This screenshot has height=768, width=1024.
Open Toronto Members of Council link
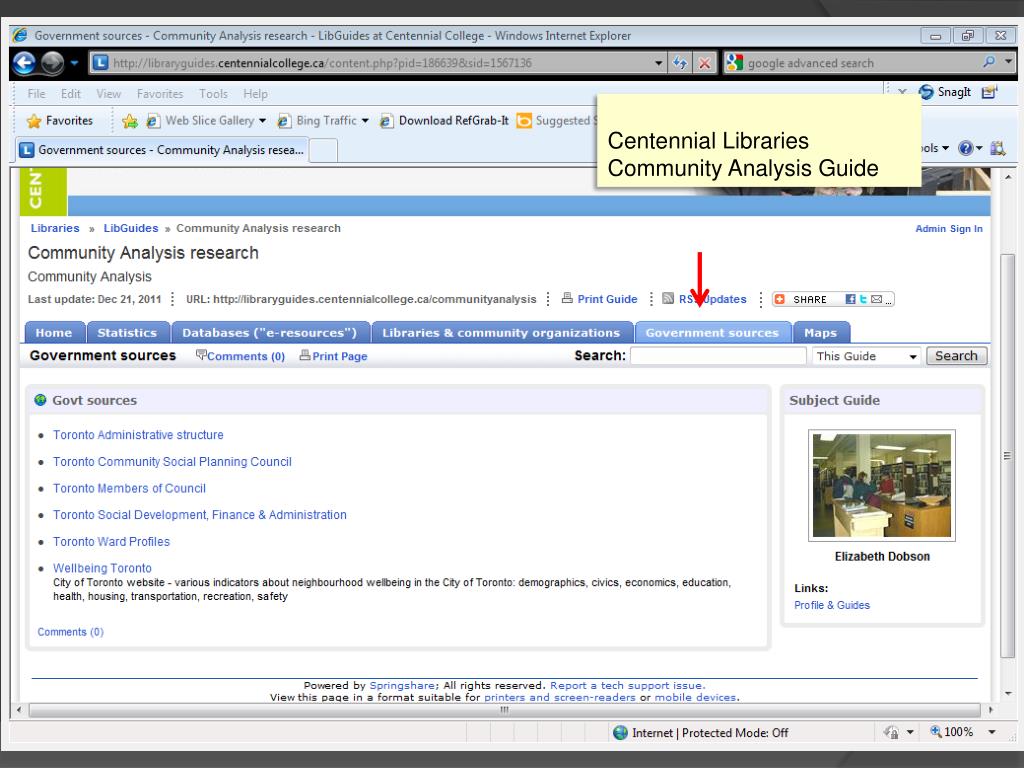129,488
